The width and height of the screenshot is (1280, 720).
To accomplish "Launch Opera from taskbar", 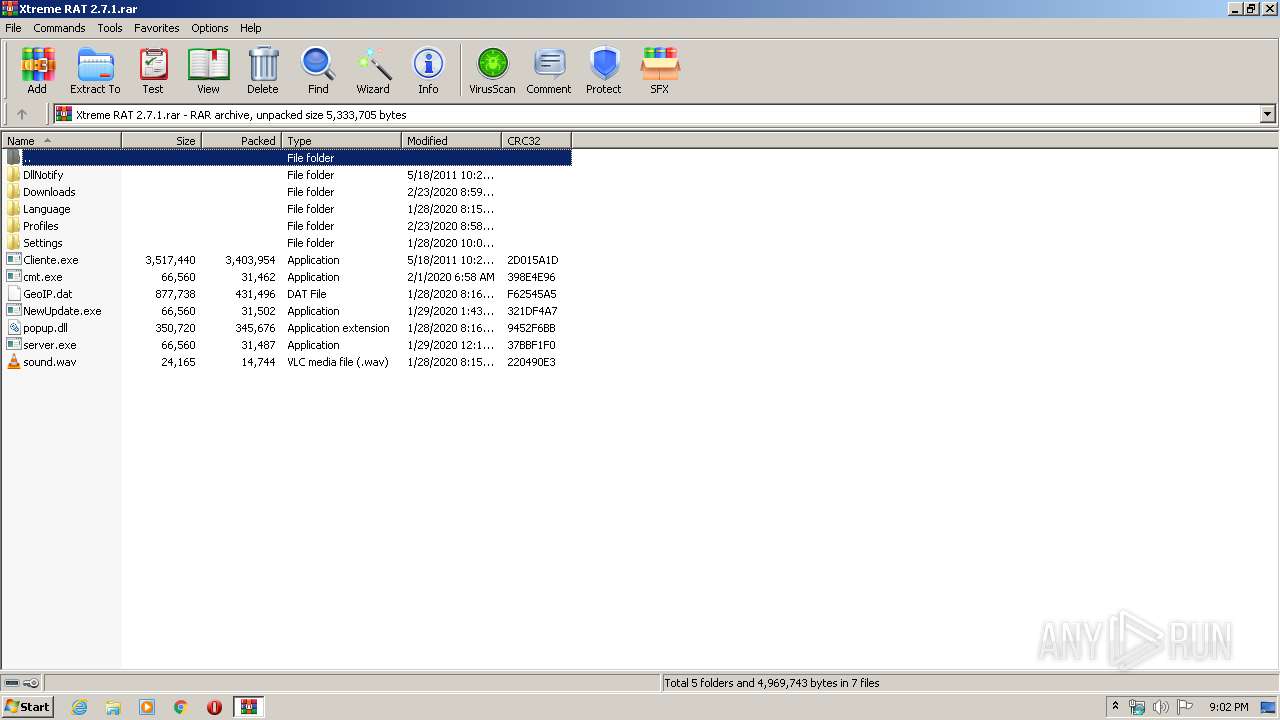I will click(x=214, y=707).
